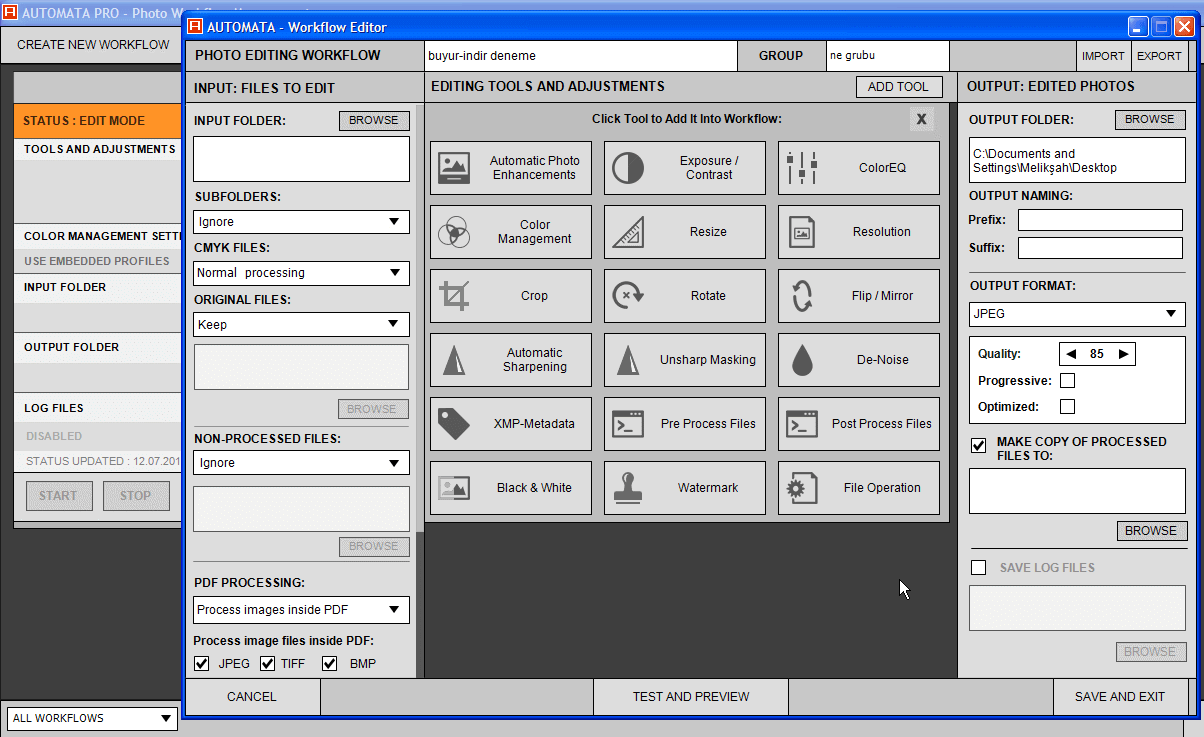Click Test and Preview

pyautogui.click(x=691, y=697)
